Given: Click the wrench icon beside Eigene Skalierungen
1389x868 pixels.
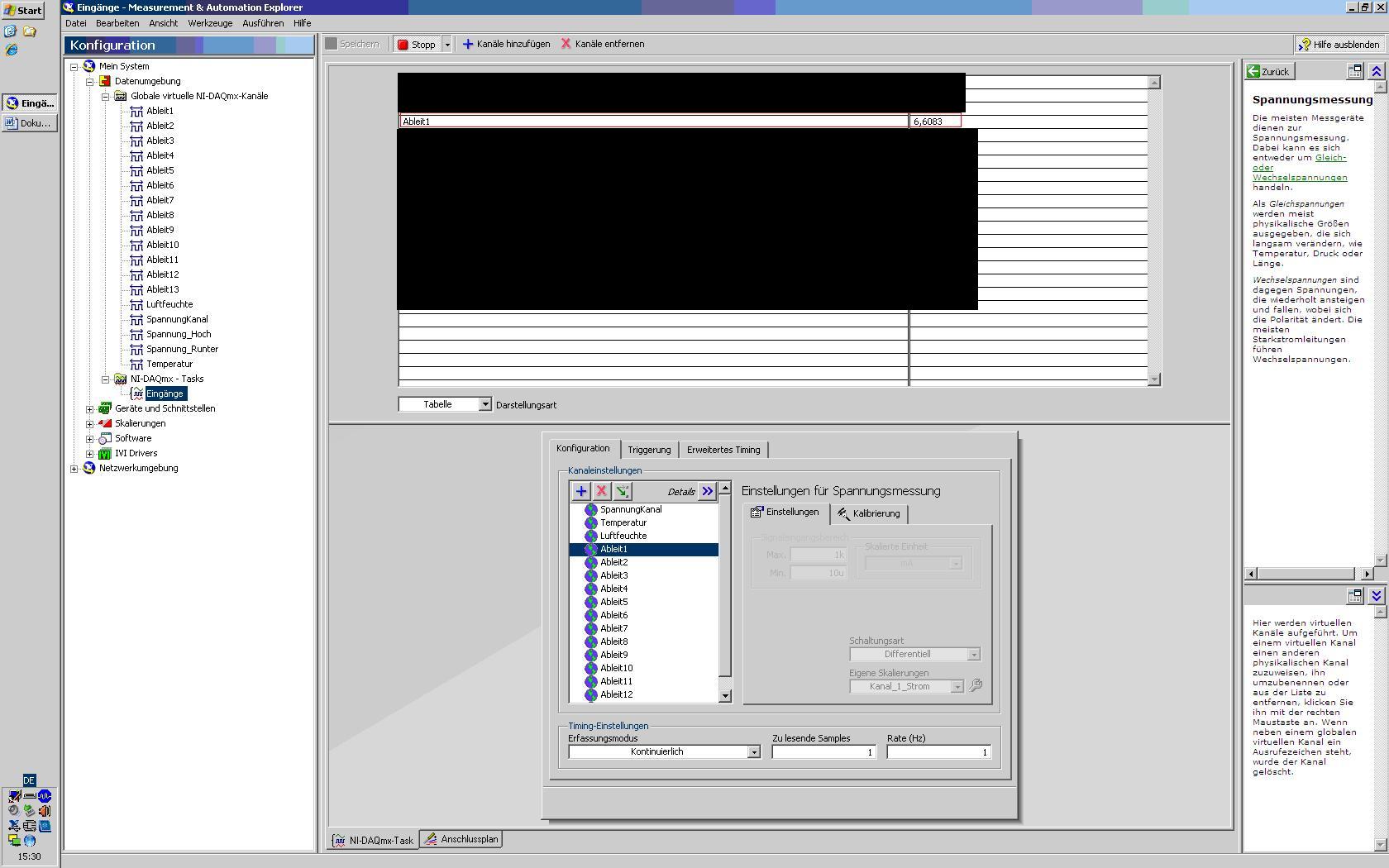Looking at the screenshot, I should coord(976,685).
